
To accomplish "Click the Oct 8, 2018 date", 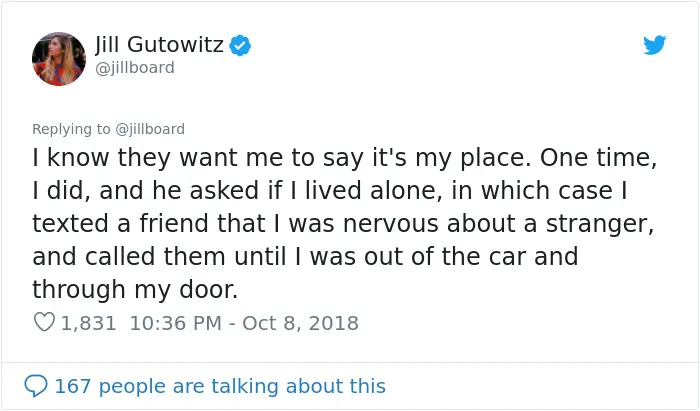I will point(300,323).
